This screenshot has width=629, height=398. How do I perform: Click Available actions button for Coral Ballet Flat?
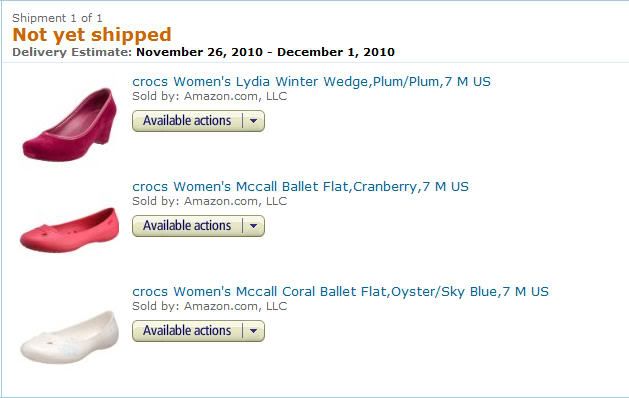[187, 331]
